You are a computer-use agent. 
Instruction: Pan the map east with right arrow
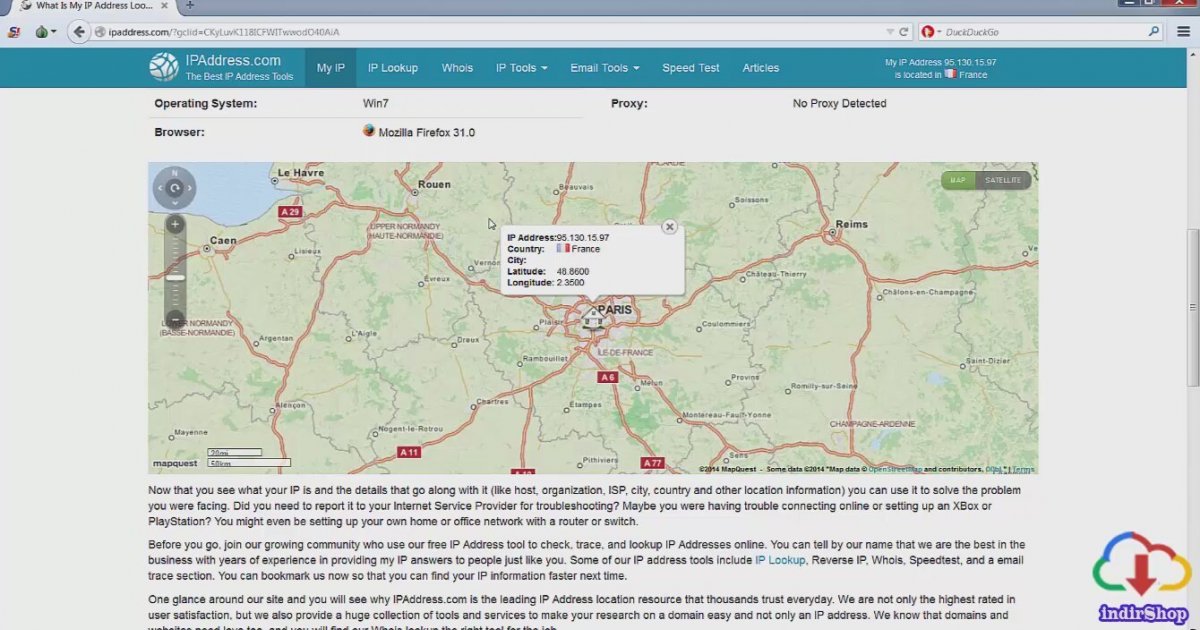[x=191, y=188]
